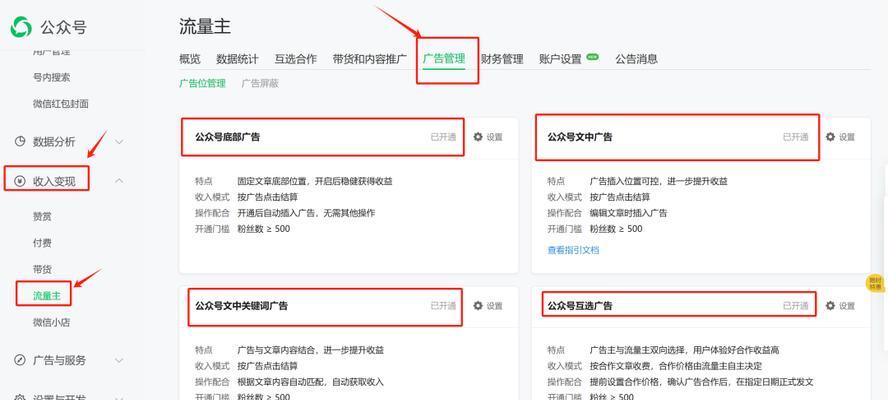Click the 流量主 page heading
This screenshot has width=888, height=400.
tap(205, 26)
